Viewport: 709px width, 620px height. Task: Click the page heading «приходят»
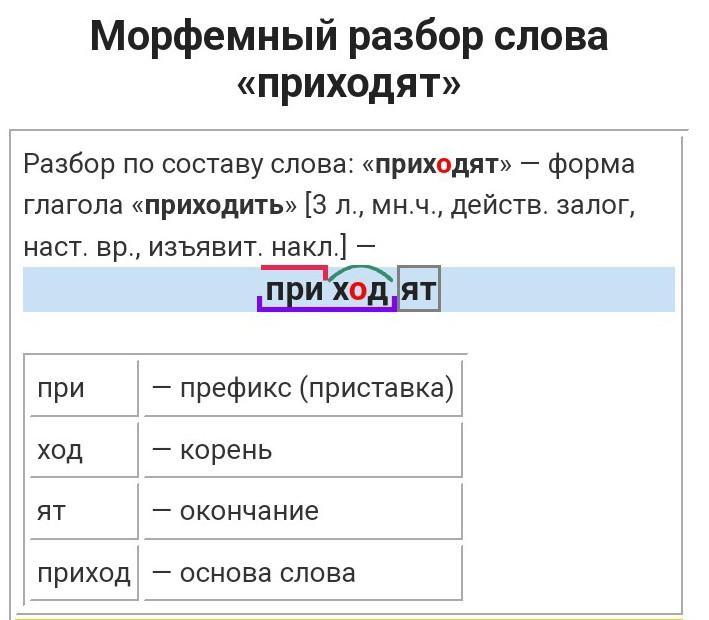(x=349, y=85)
